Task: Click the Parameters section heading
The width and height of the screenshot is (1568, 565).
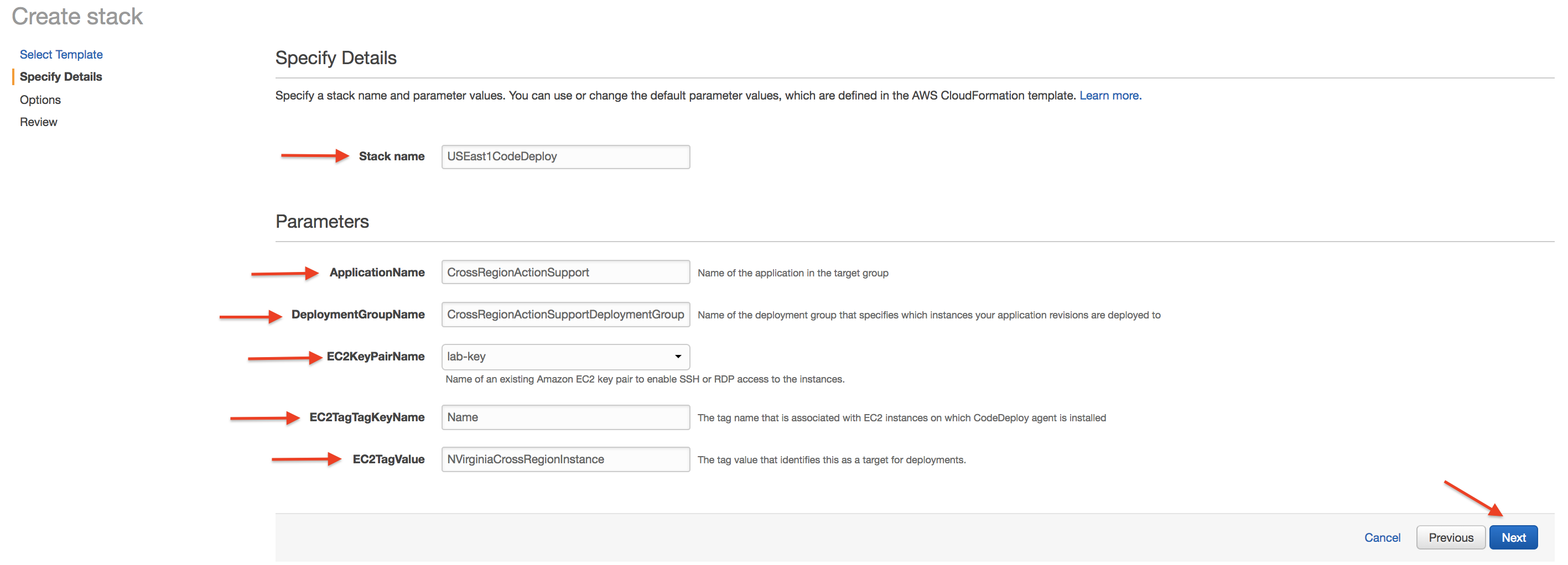Action: point(322,221)
